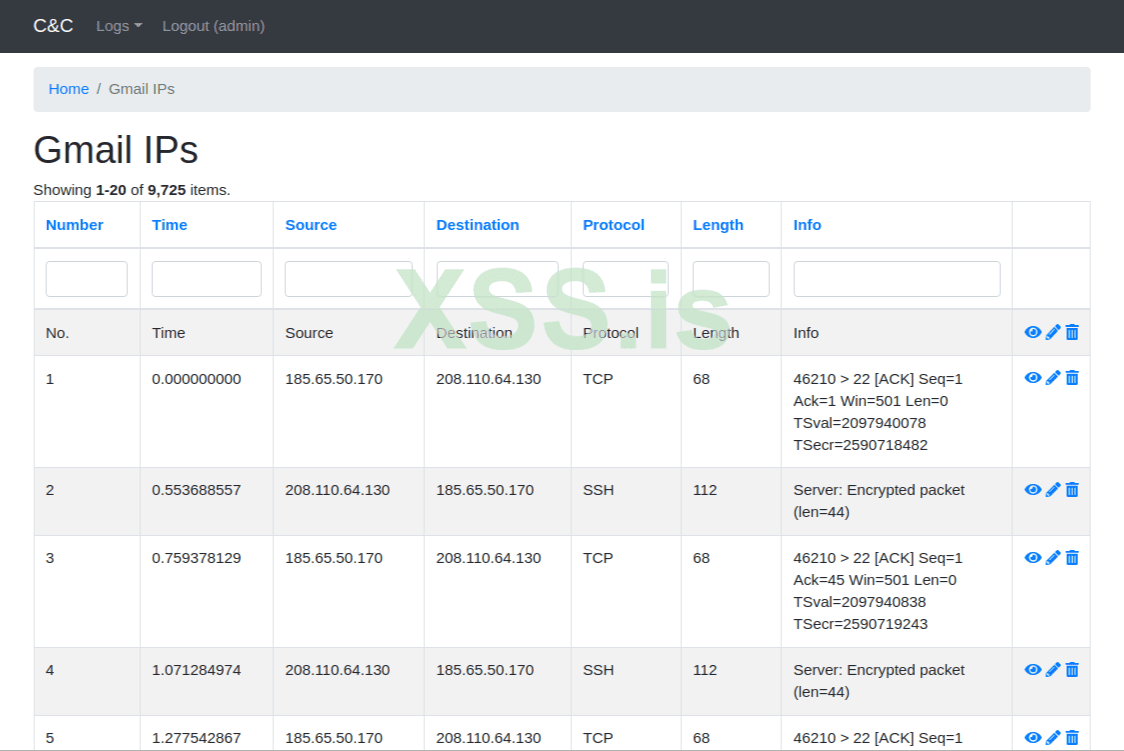
Task: Go to Home via the breadcrumb
Action: click(x=69, y=89)
